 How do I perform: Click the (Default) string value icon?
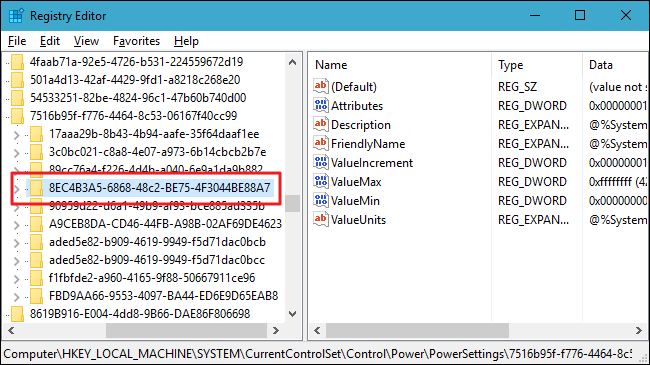[x=321, y=87]
